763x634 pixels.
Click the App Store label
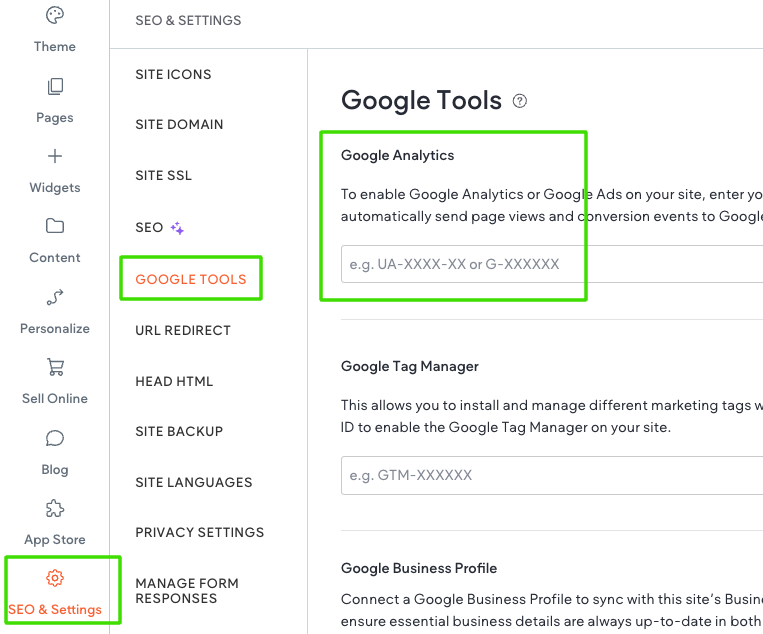tap(54, 540)
